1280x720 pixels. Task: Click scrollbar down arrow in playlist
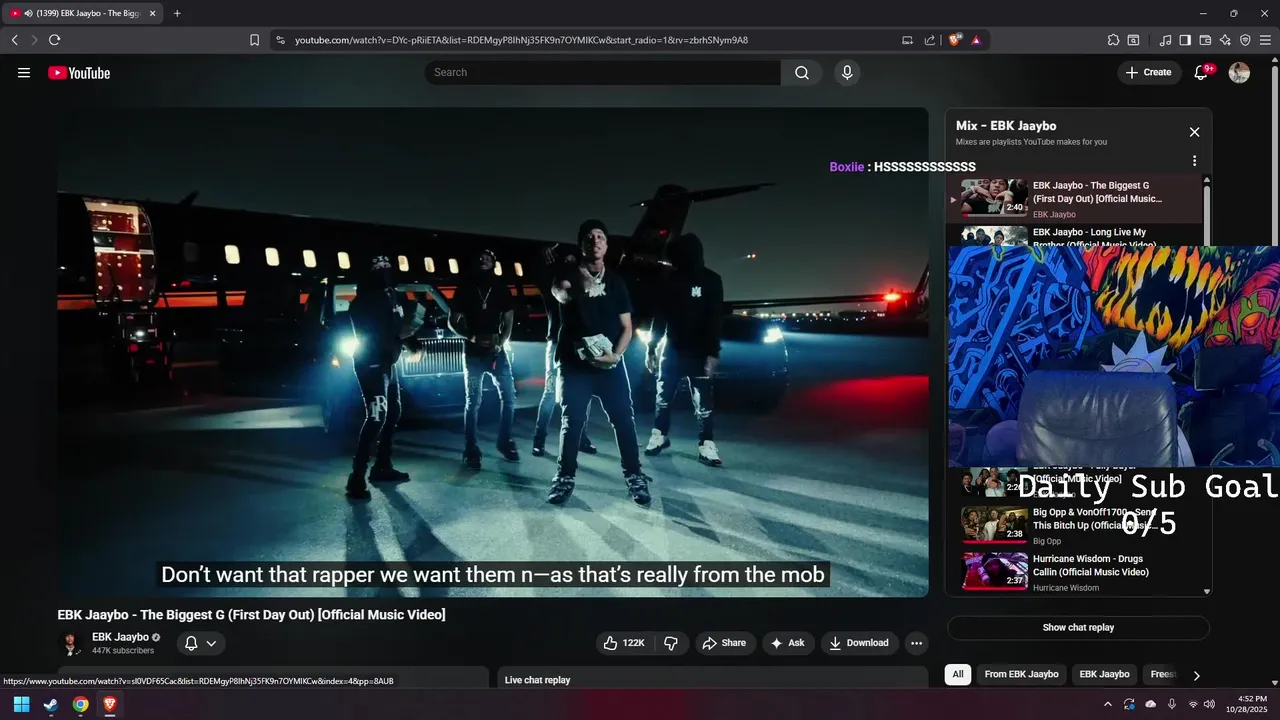tap(1206, 591)
